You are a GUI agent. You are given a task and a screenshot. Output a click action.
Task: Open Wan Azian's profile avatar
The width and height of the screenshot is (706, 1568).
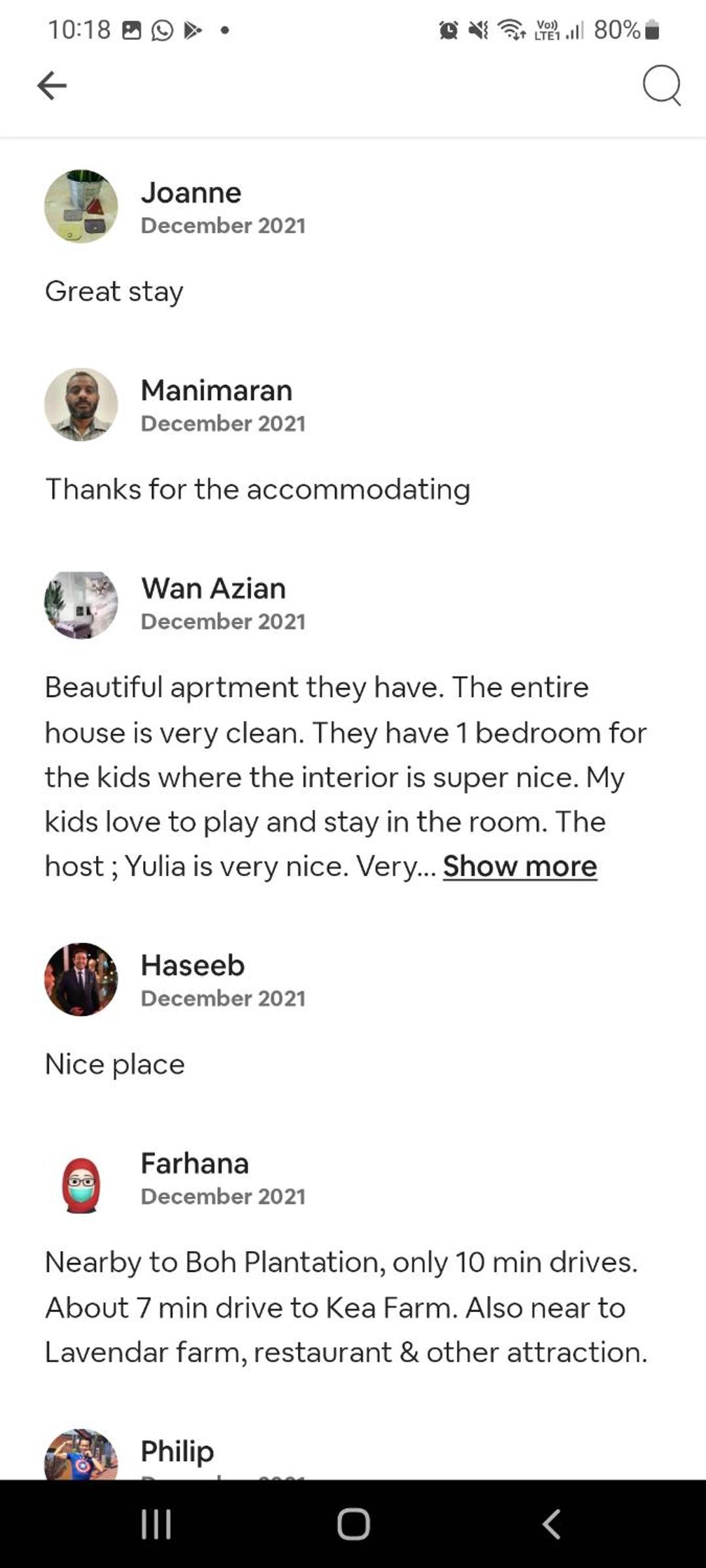coord(81,602)
